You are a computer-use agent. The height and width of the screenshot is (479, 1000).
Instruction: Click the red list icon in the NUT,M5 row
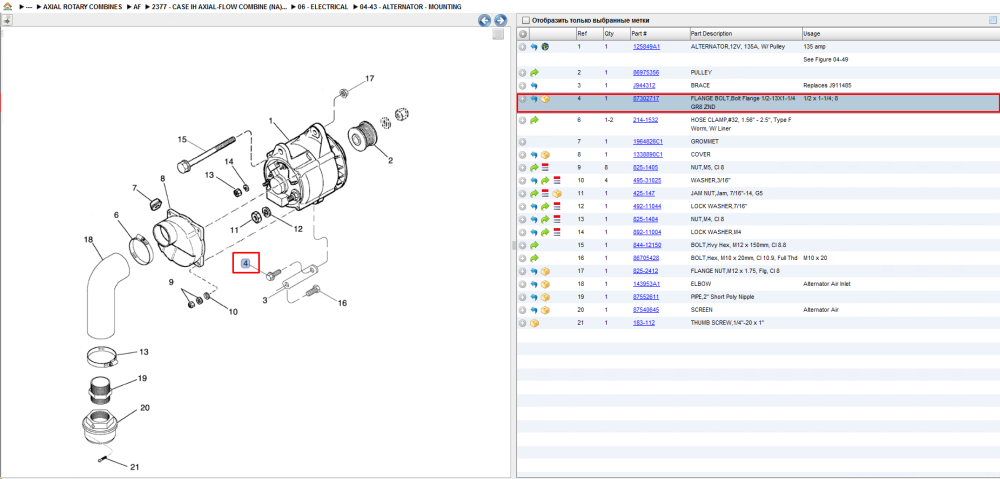(x=545, y=167)
